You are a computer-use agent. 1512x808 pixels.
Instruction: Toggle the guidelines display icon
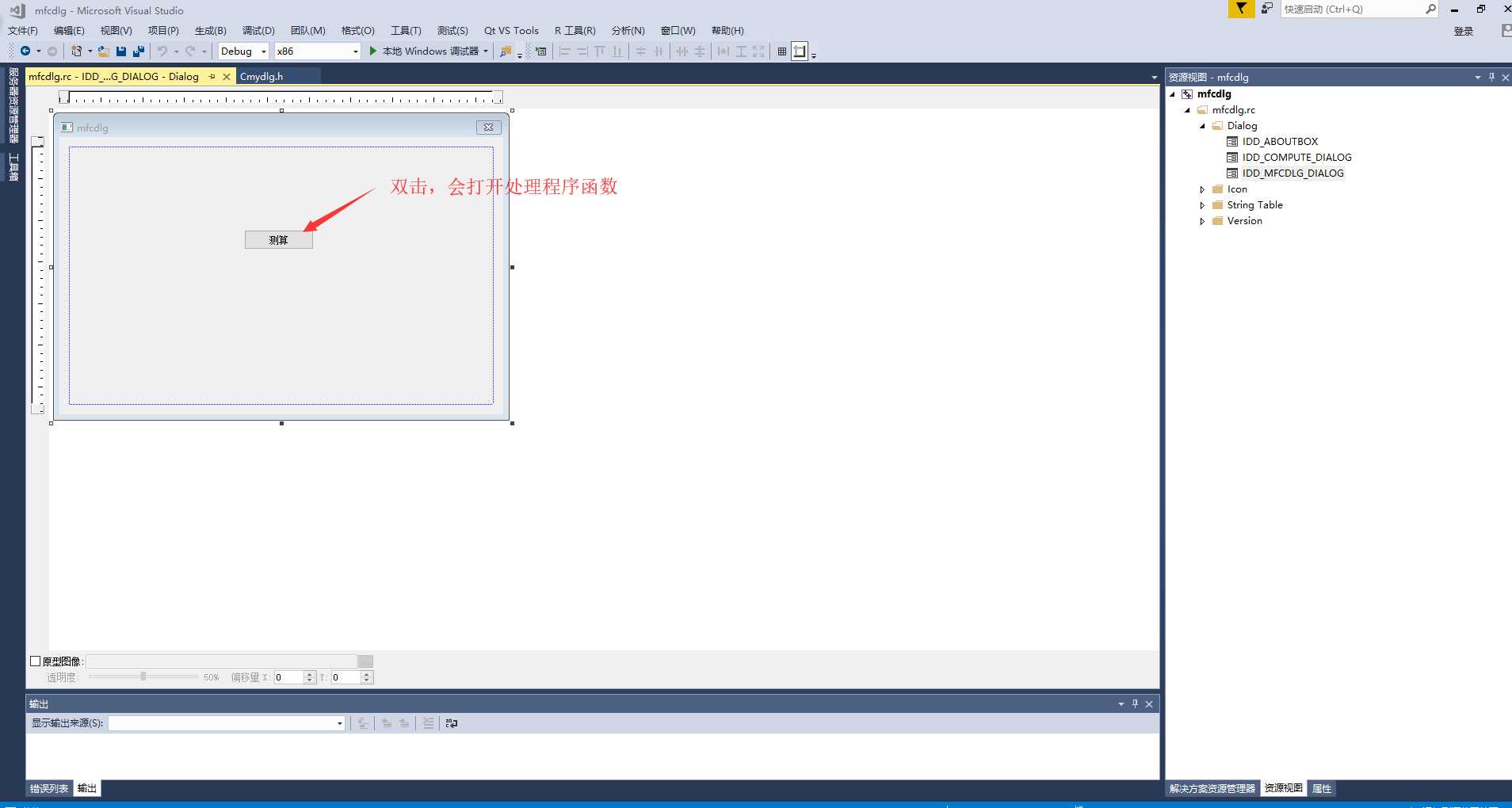pyautogui.click(x=800, y=51)
